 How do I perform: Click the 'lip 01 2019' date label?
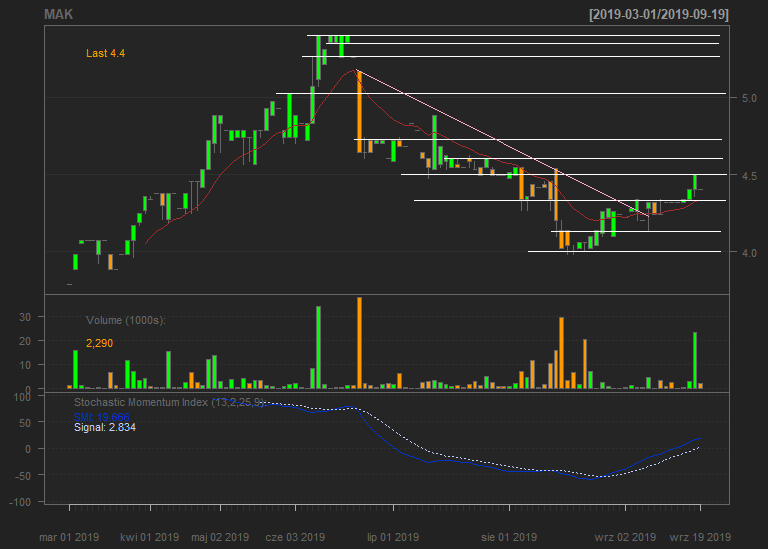point(393,537)
